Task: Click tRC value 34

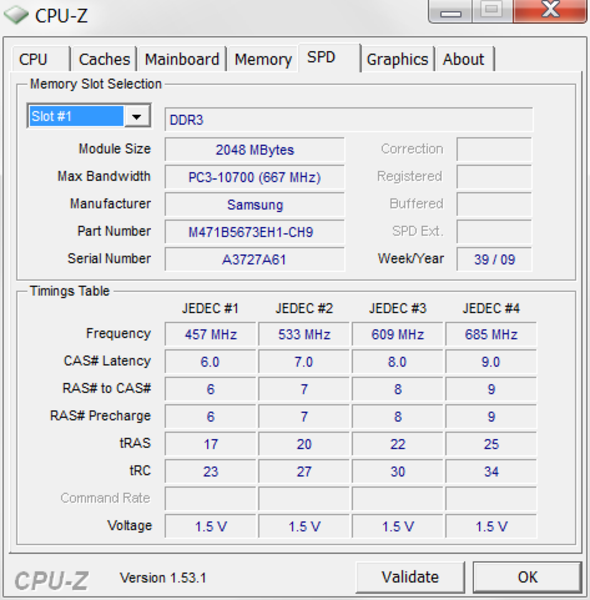Action: click(x=491, y=472)
